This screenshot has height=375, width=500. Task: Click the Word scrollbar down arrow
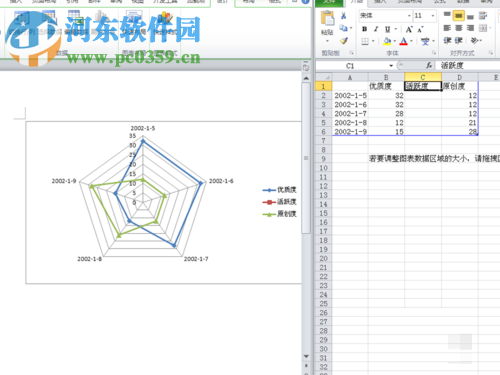(x=306, y=357)
